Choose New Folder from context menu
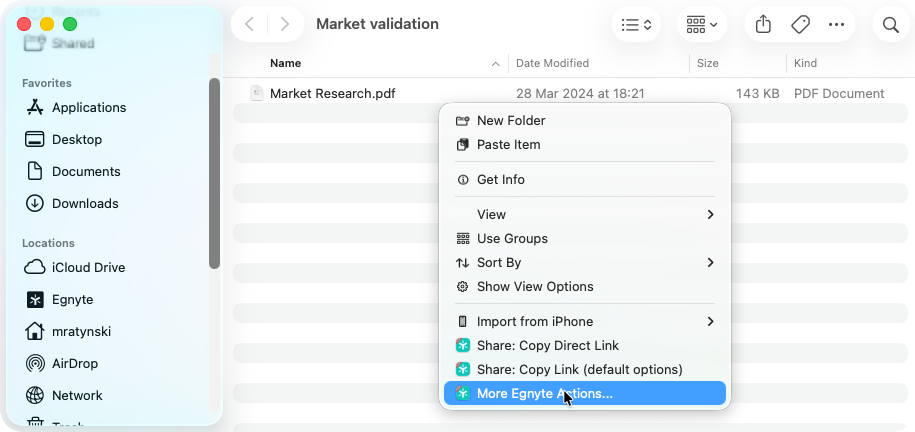Screen dimensions: 915x432 click(x=585, y=121)
